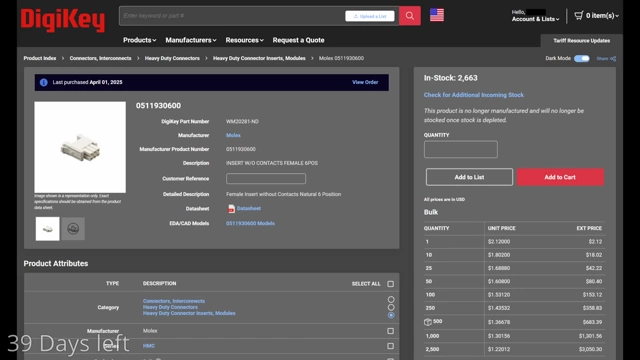Image resolution: width=640 pixels, height=360 pixels.
Task: Open the Tariff Resource Updates tab
Action: pos(582,40)
